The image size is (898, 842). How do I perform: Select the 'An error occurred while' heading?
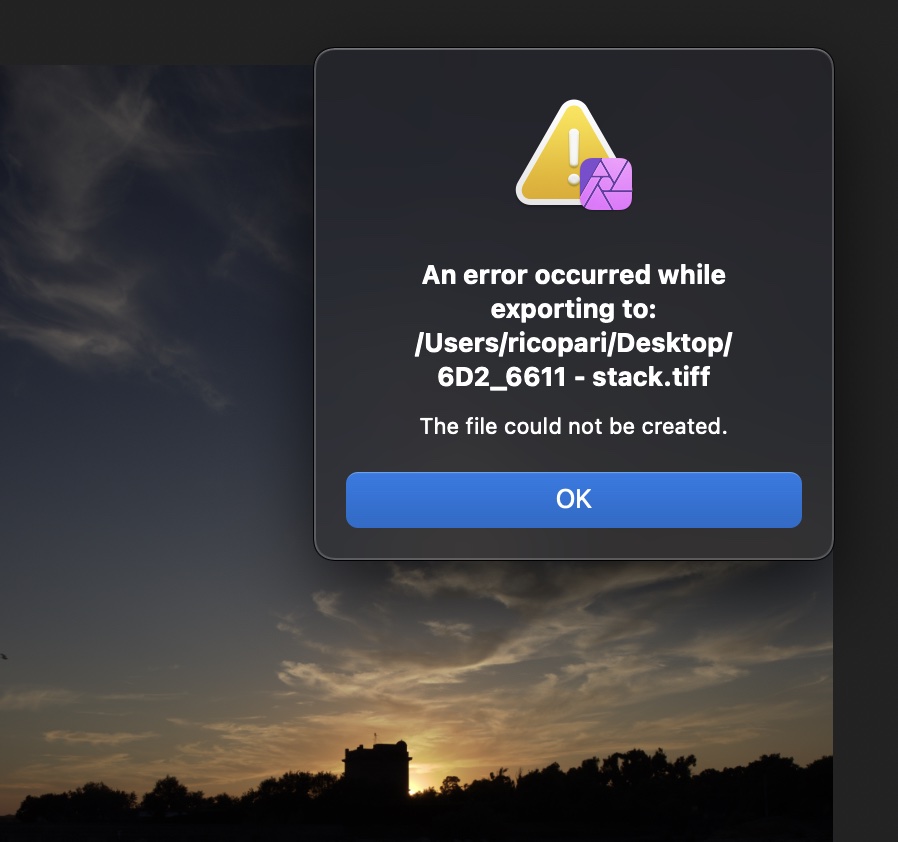(x=573, y=275)
